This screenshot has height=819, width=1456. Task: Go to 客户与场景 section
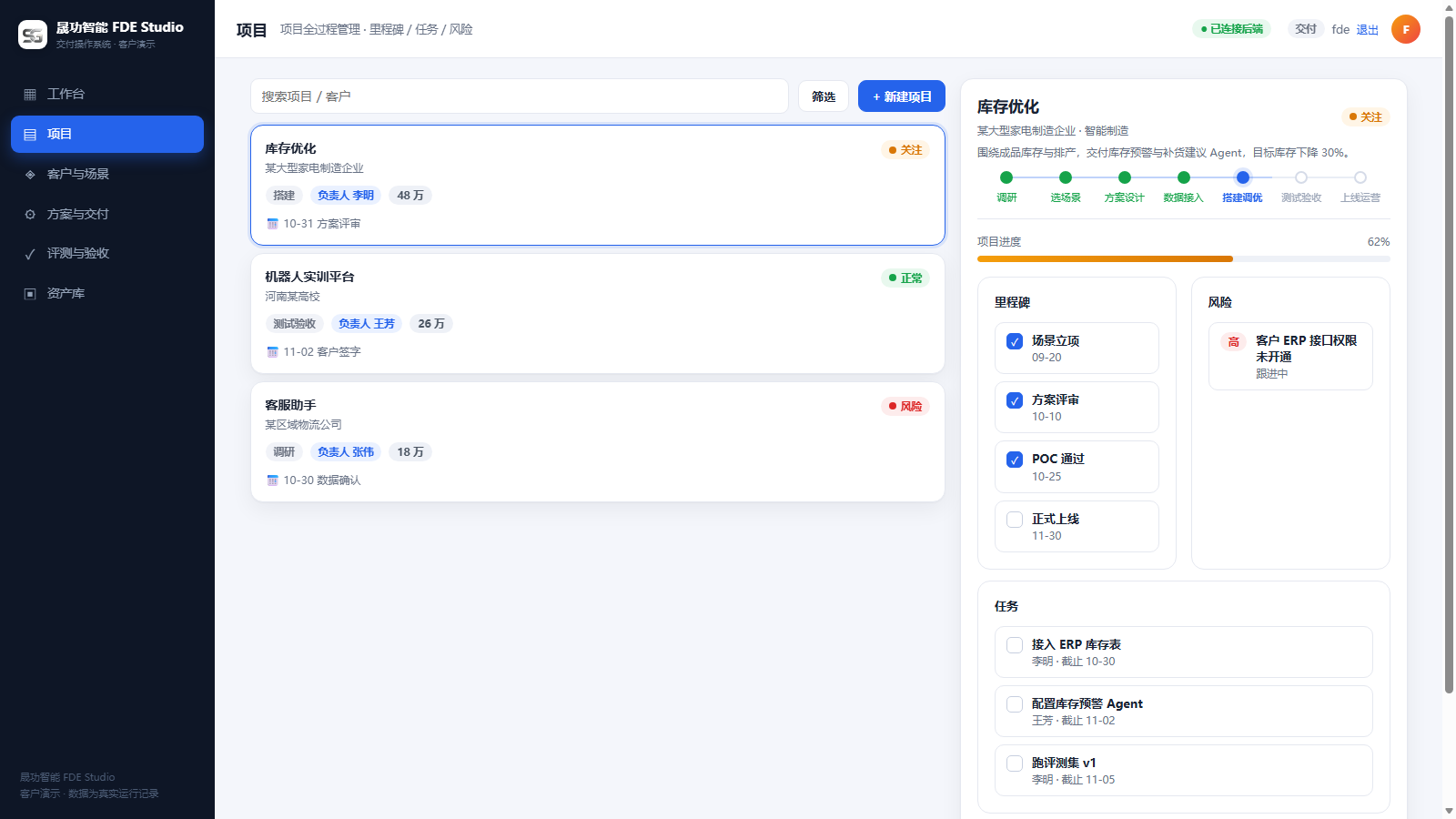tap(107, 175)
